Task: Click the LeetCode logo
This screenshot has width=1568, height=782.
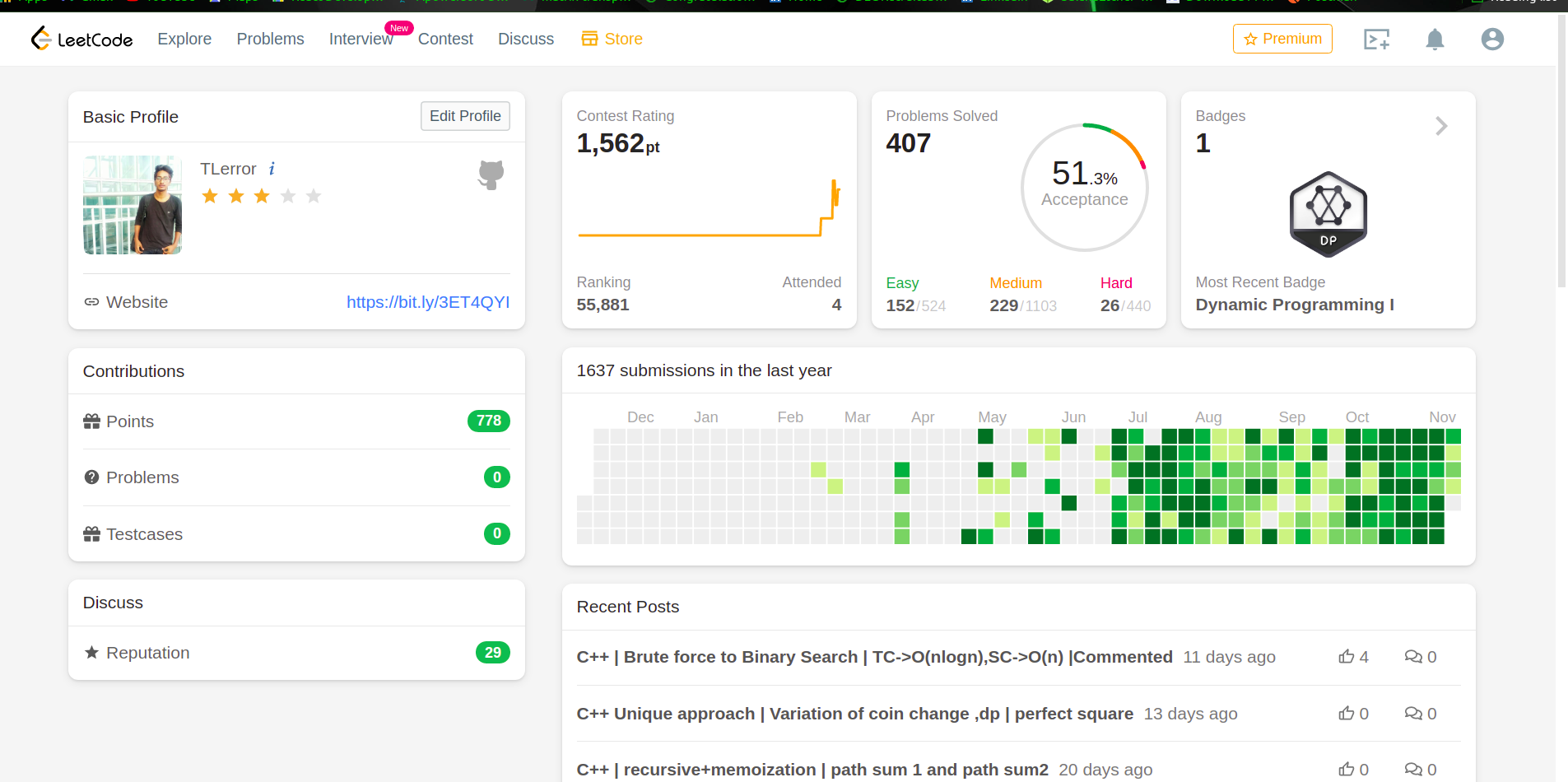Action: pyautogui.click(x=81, y=39)
